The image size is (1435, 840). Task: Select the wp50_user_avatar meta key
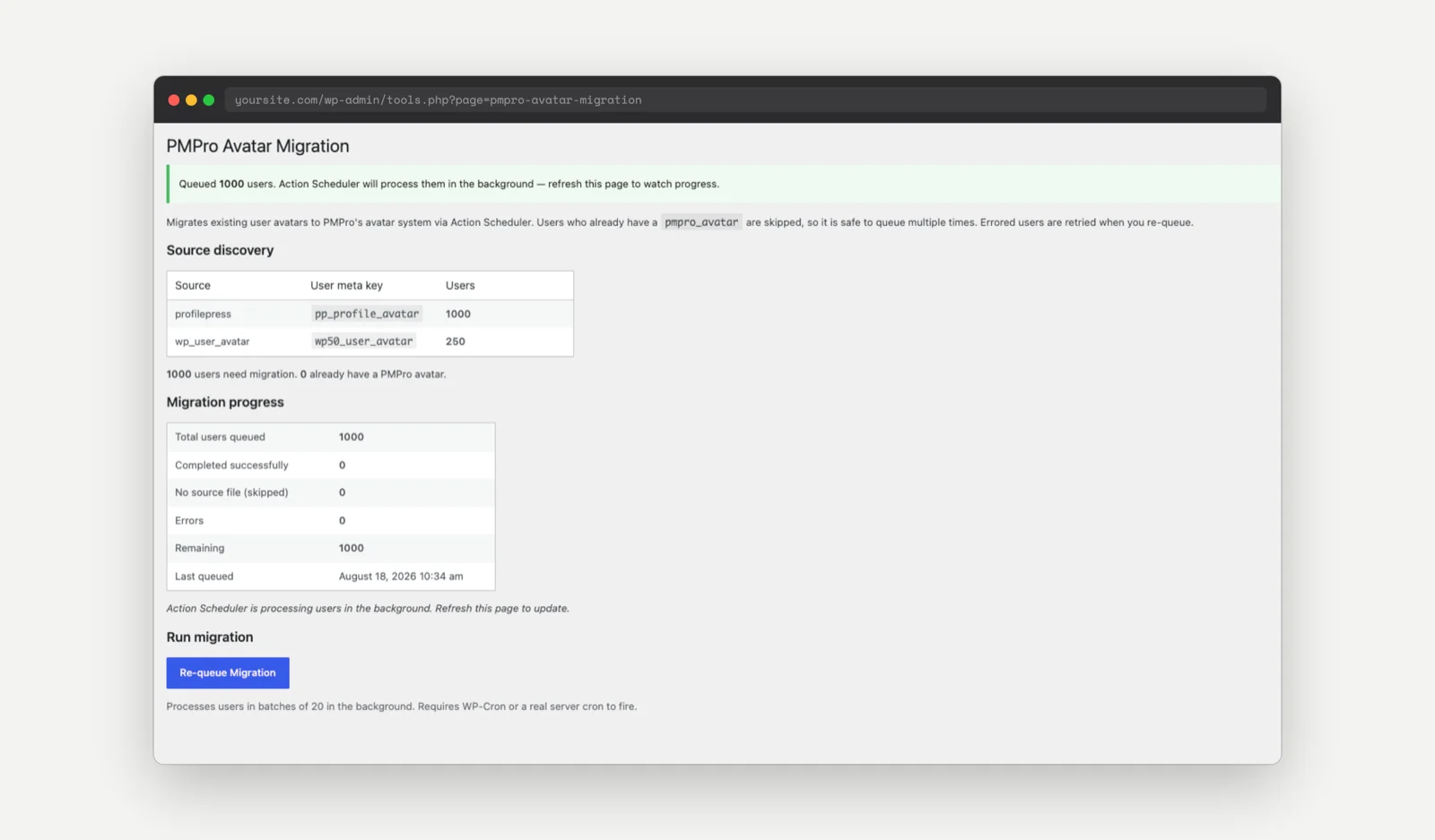point(363,342)
